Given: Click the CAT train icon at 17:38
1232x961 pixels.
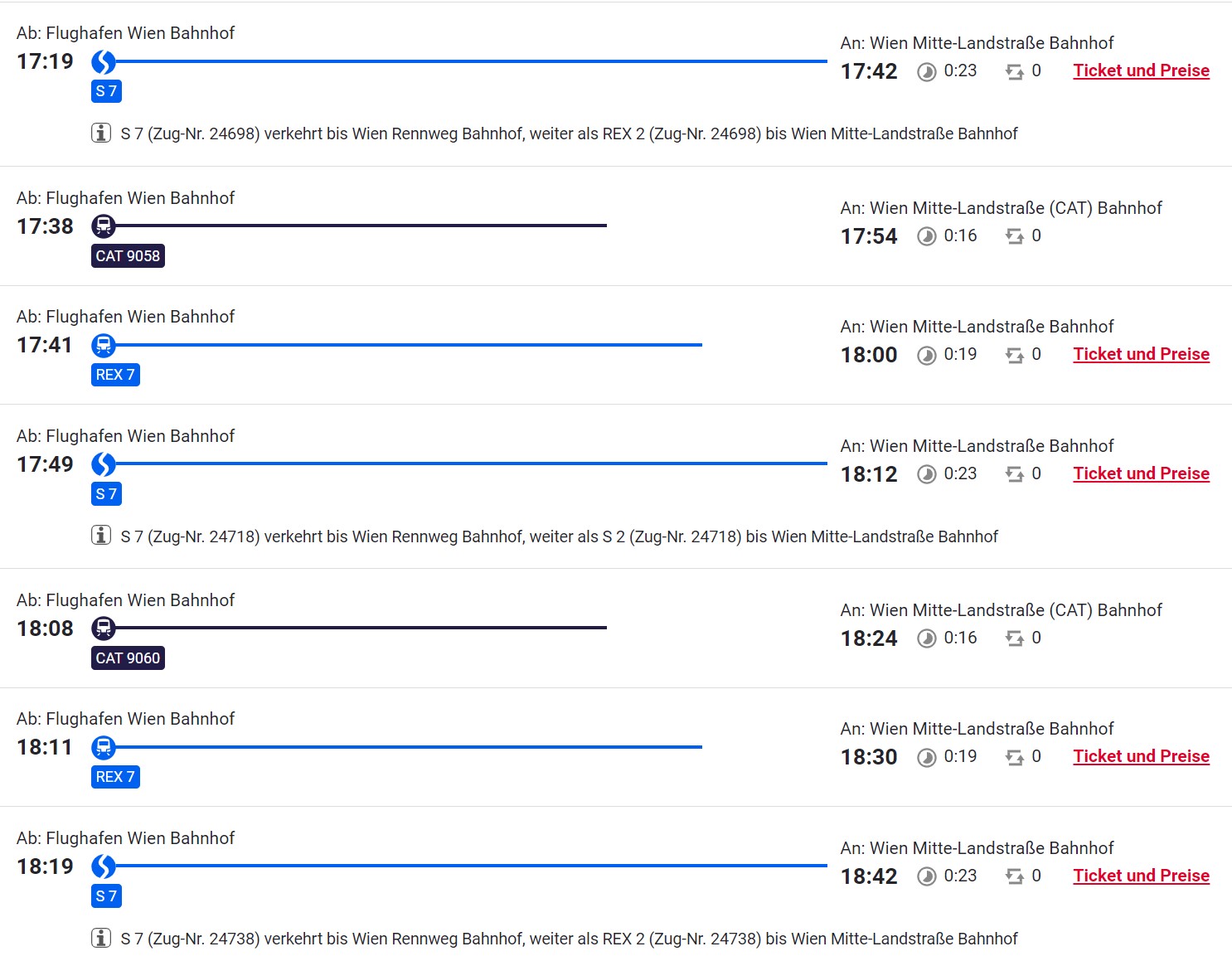Looking at the screenshot, I should click(x=104, y=226).
